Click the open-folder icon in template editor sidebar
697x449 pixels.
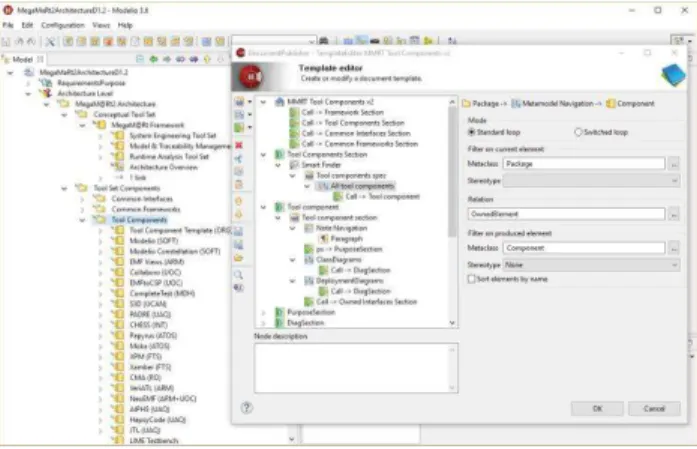tap(239, 258)
